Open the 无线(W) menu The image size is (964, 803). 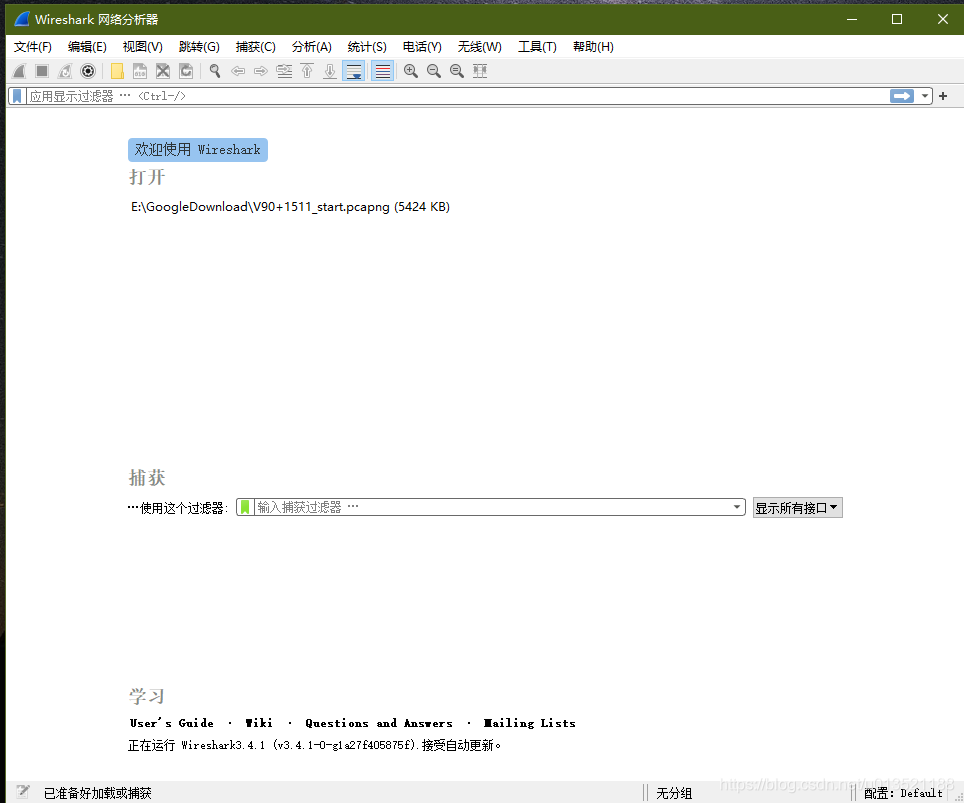[x=480, y=47]
